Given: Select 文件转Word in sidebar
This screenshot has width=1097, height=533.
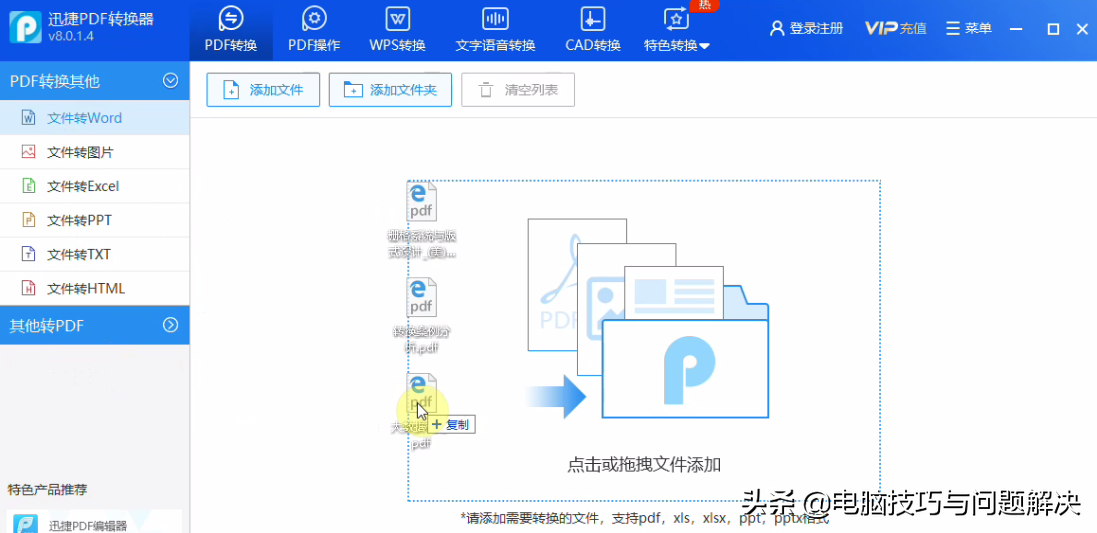Looking at the screenshot, I should coord(94,118).
